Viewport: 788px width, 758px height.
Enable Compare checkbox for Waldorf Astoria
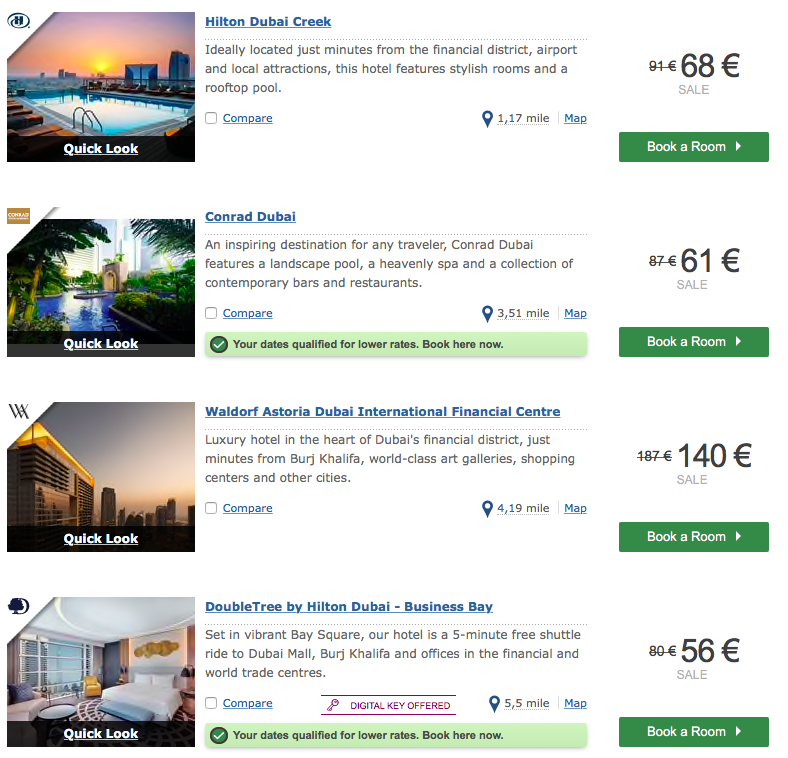pos(211,508)
